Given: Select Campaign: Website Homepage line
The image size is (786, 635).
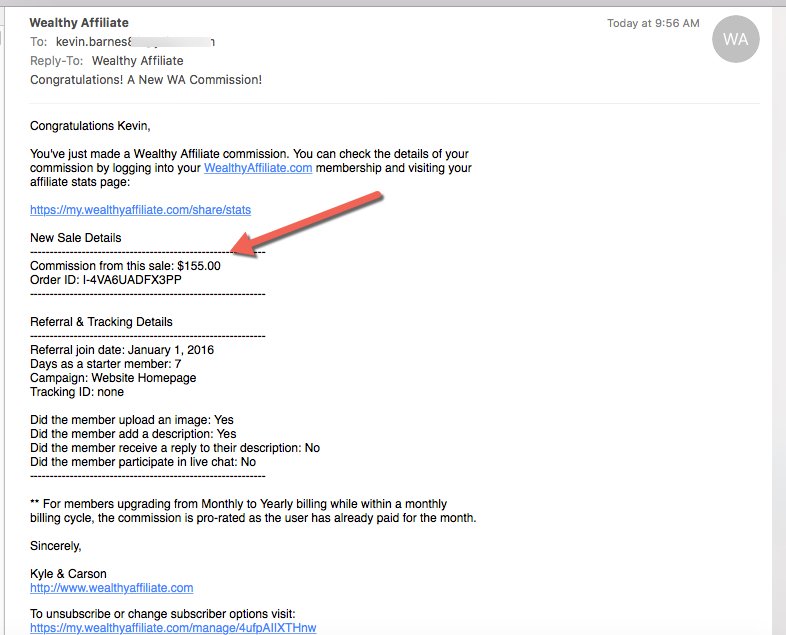Looking at the screenshot, I should pyautogui.click(x=113, y=378).
